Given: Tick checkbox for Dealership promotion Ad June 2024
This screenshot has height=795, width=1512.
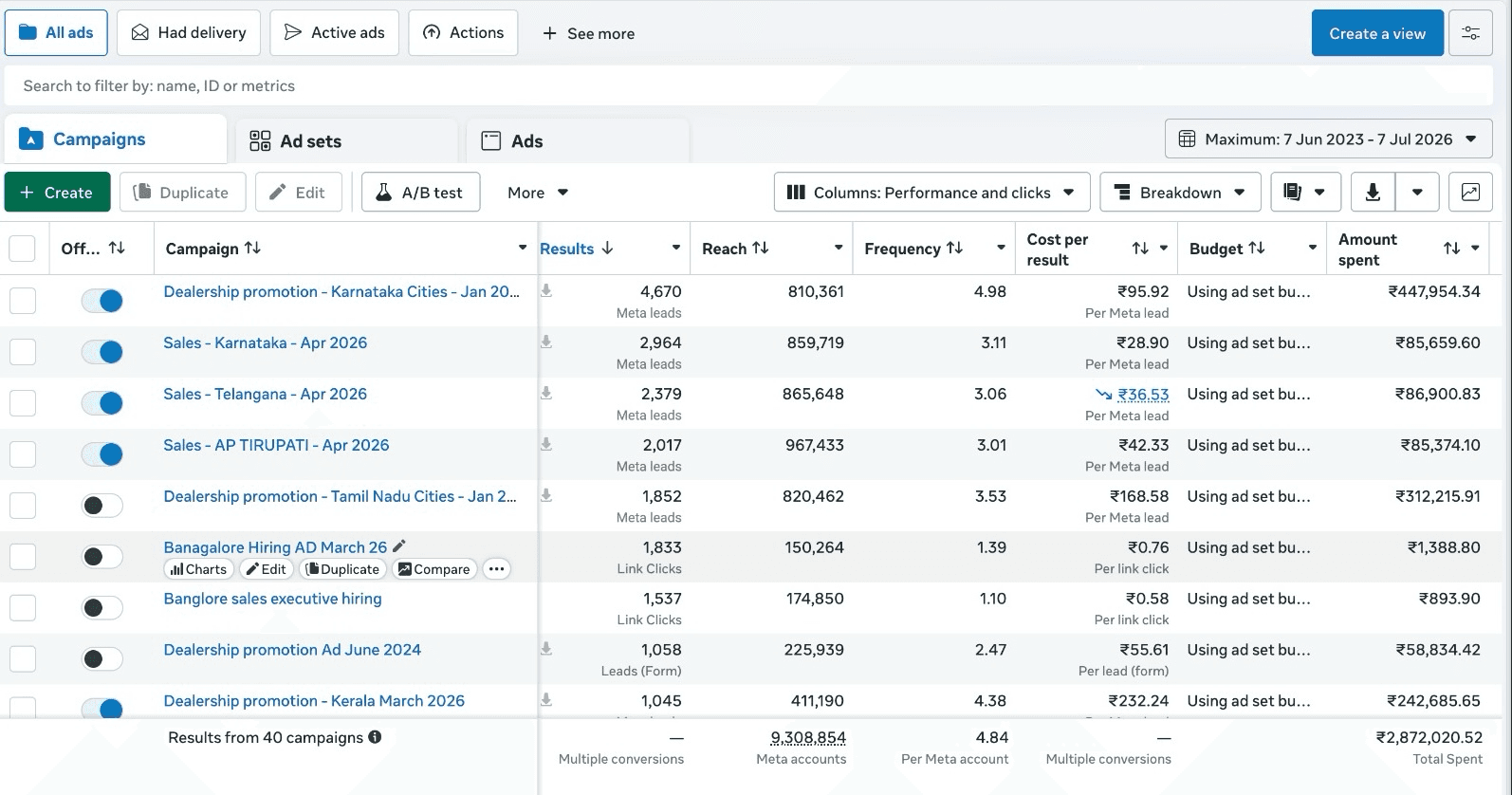Looking at the screenshot, I should pos(23,659).
